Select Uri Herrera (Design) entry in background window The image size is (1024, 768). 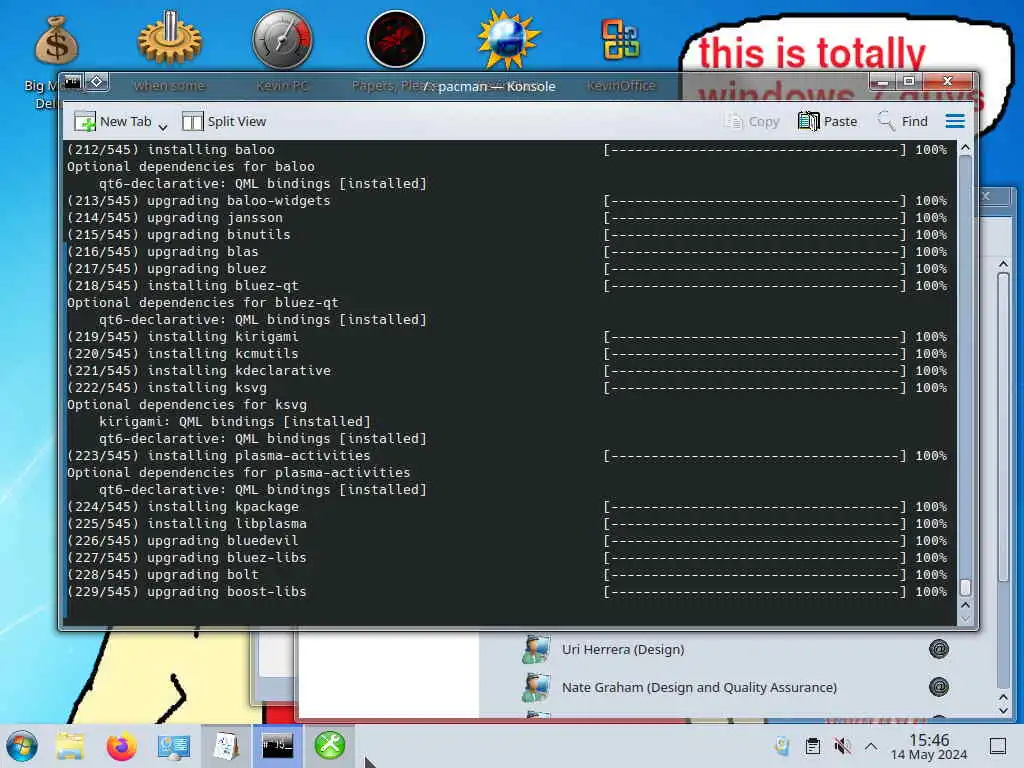pyautogui.click(x=623, y=650)
